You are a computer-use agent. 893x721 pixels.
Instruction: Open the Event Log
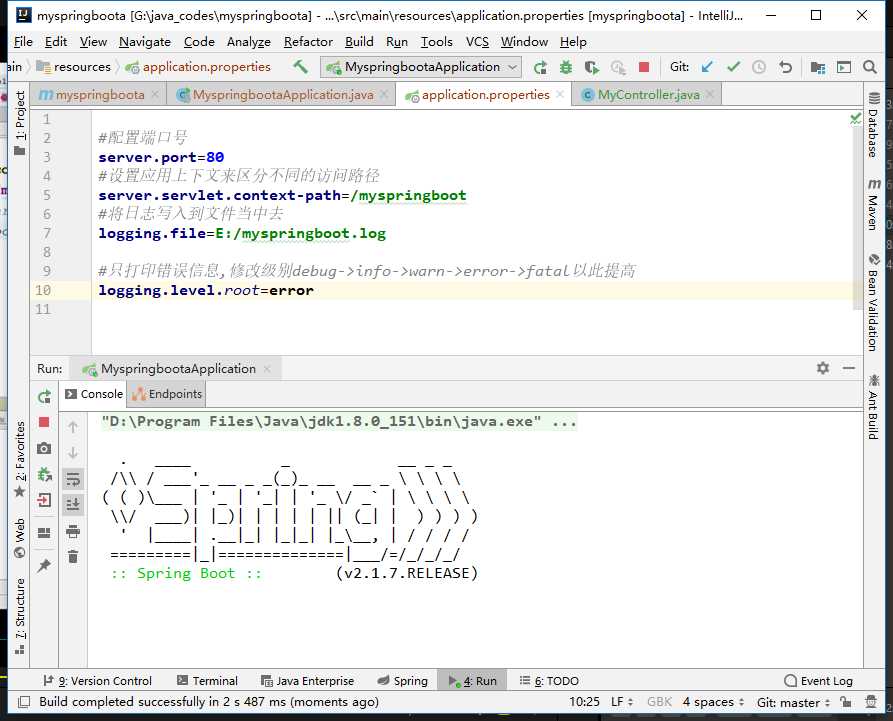pyautogui.click(x=818, y=681)
